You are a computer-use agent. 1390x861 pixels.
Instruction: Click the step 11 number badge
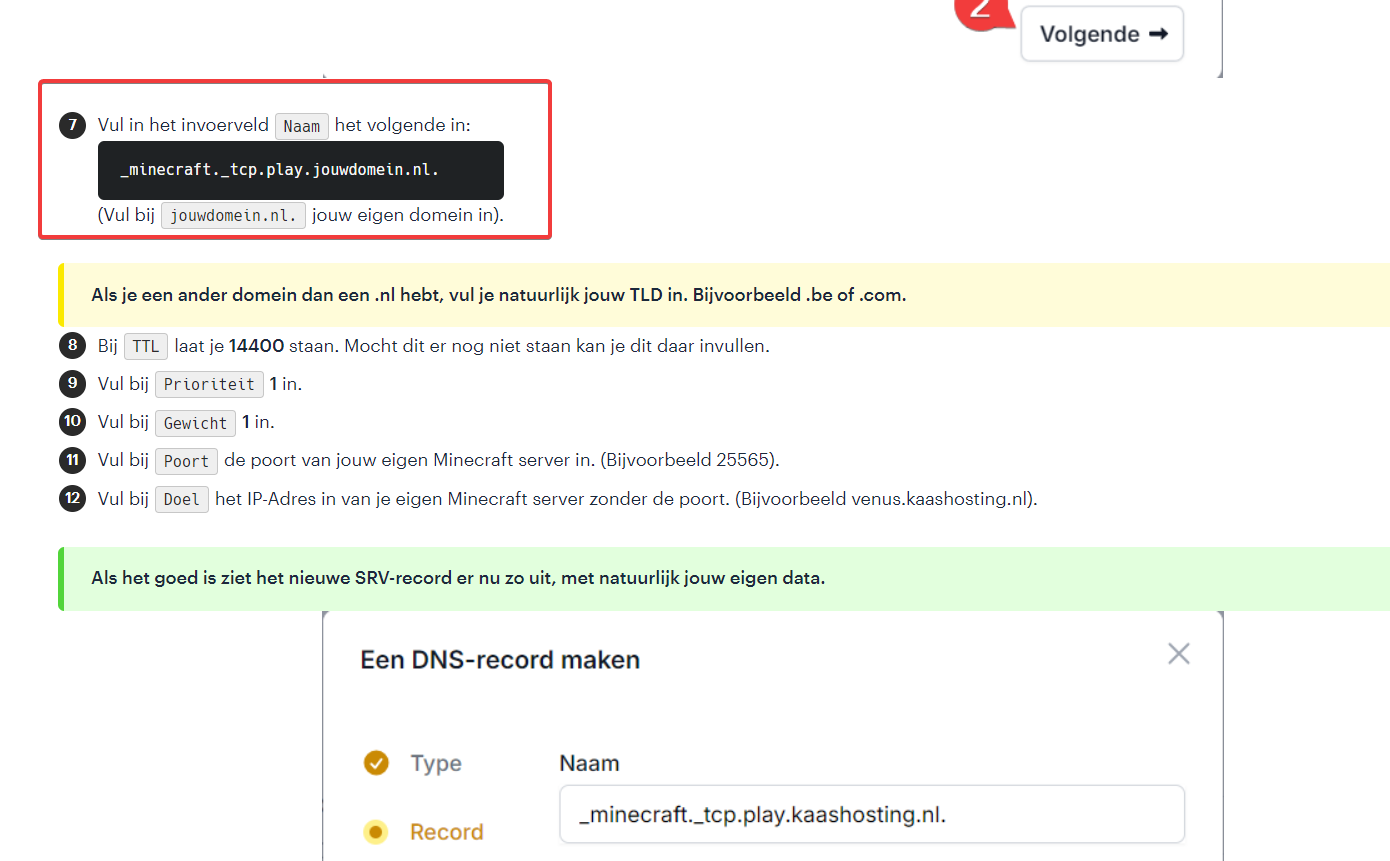(72, 460)
